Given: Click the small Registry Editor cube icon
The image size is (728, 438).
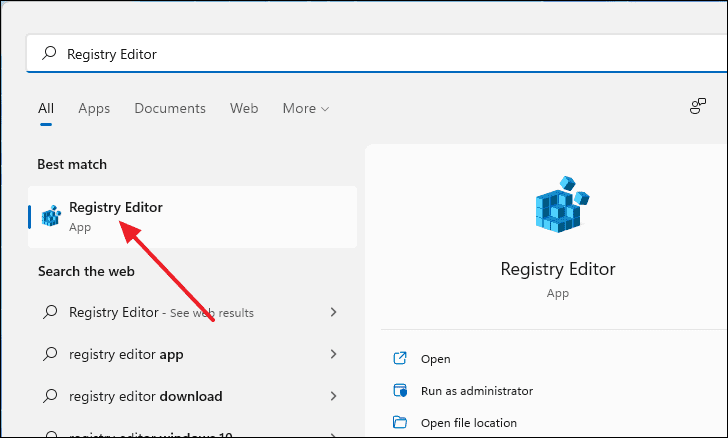Looking at the screenshot, I should [x=51, y=216].
